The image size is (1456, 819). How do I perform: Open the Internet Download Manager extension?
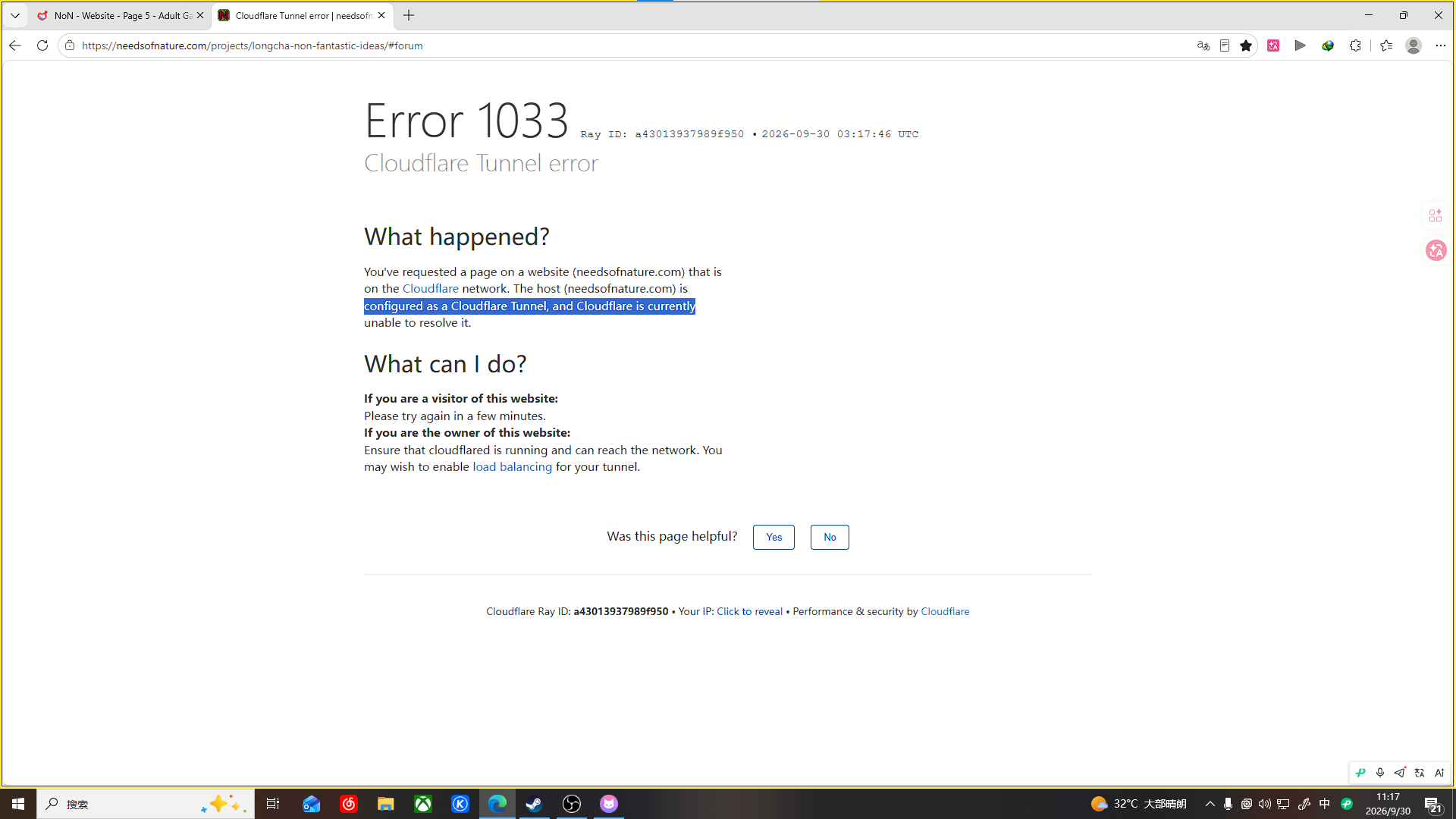(1328, 45)
